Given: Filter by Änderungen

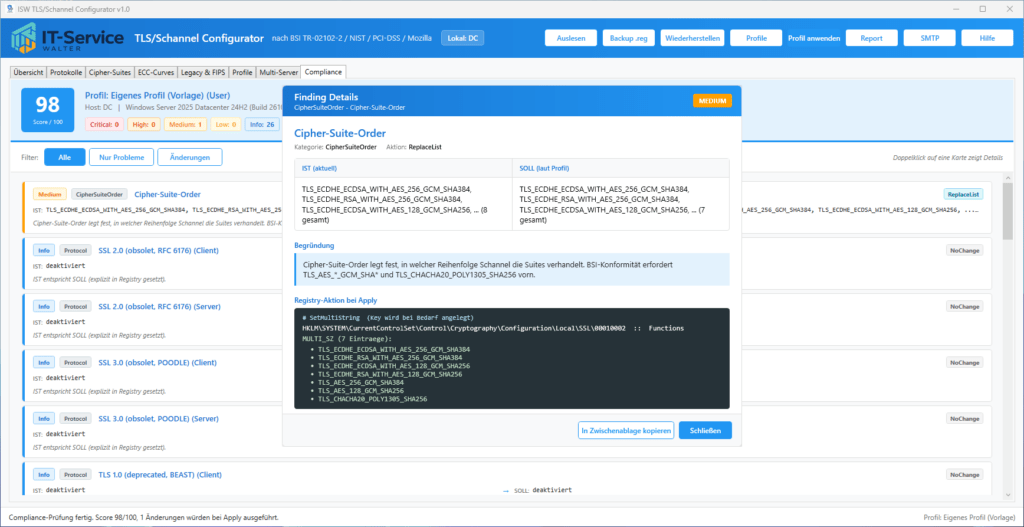Looking at the screenshot, I should click(189, 157).
